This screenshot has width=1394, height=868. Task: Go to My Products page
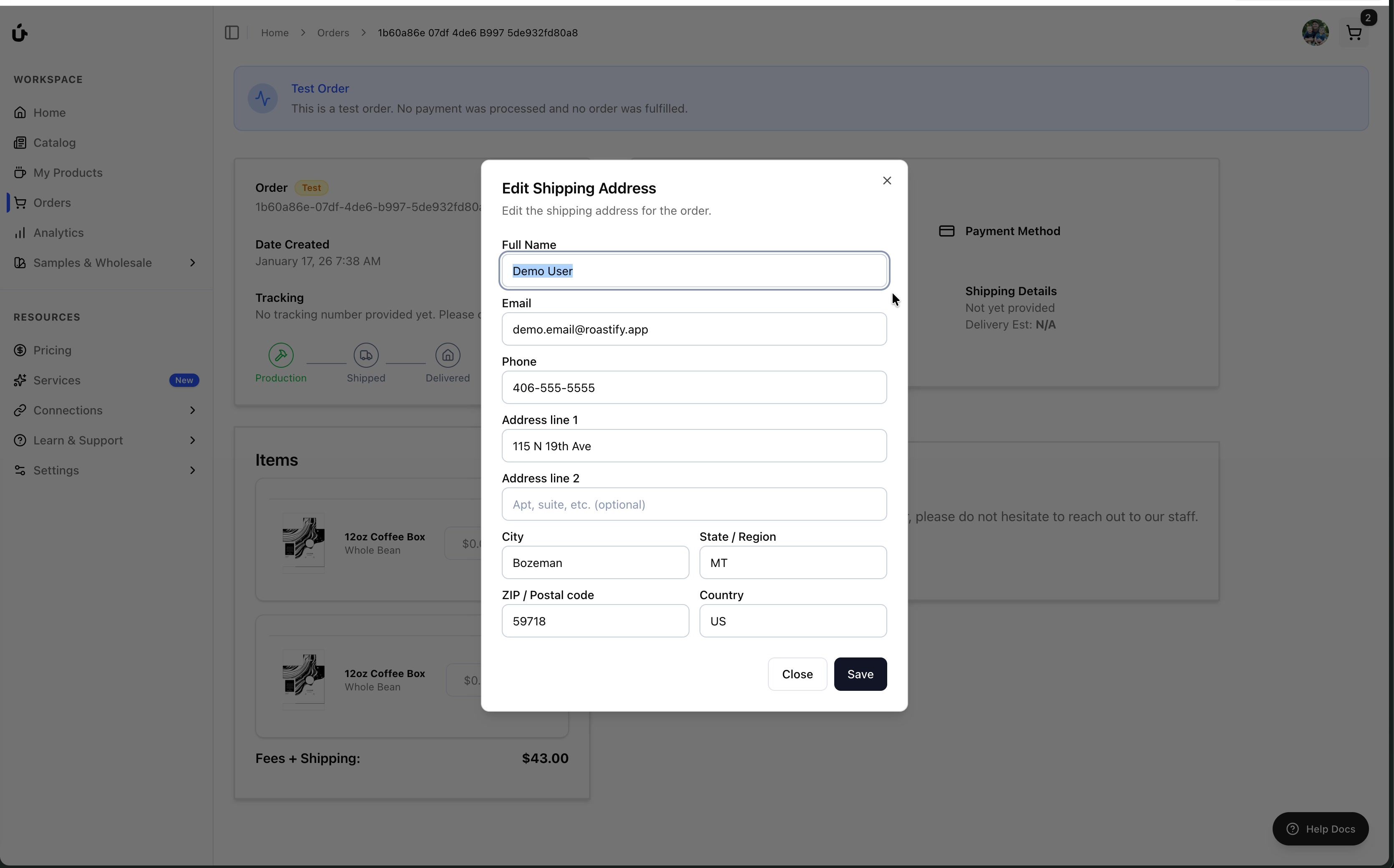[67, 173]
